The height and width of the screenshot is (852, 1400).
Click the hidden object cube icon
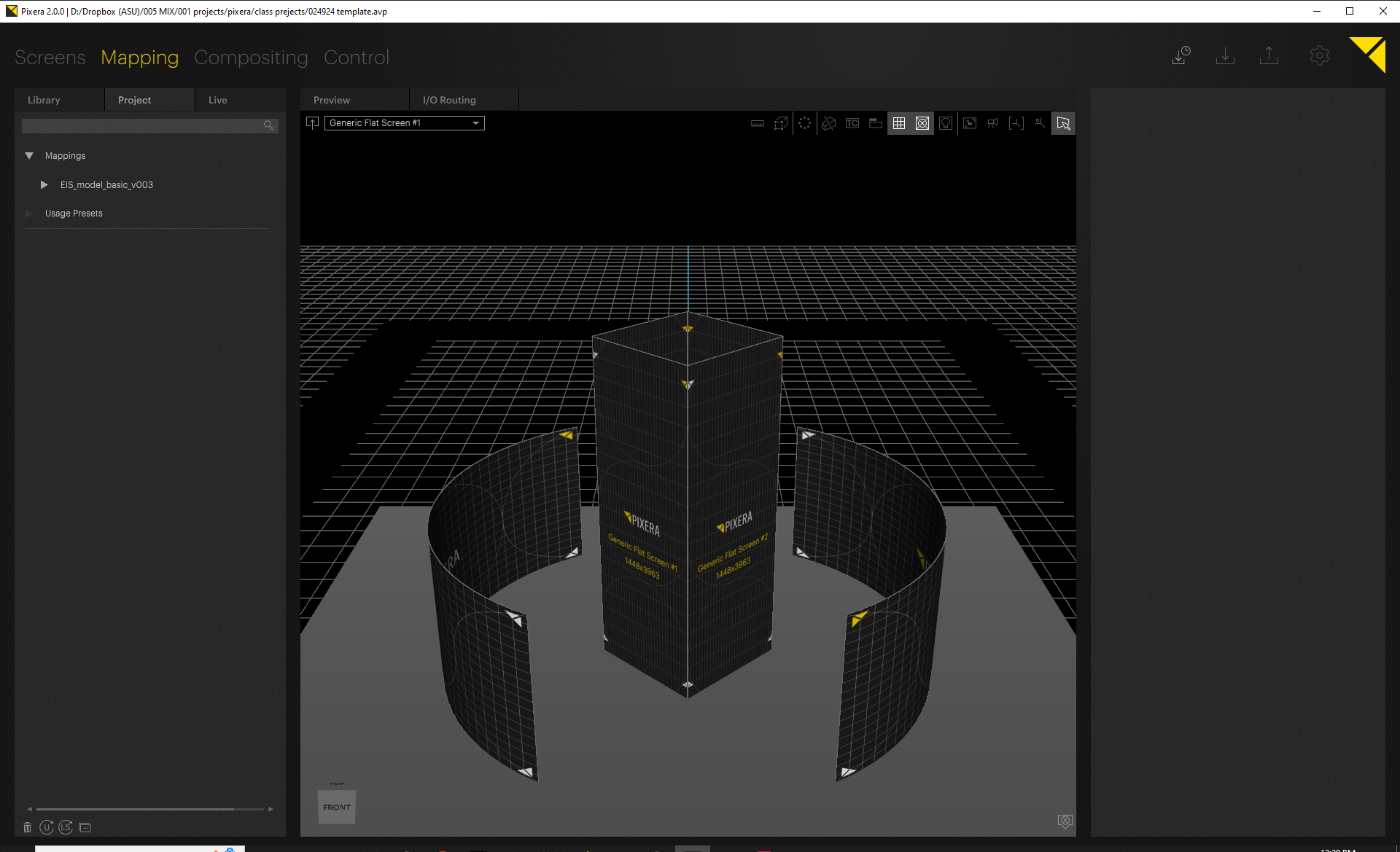click(x=828, y=124)
